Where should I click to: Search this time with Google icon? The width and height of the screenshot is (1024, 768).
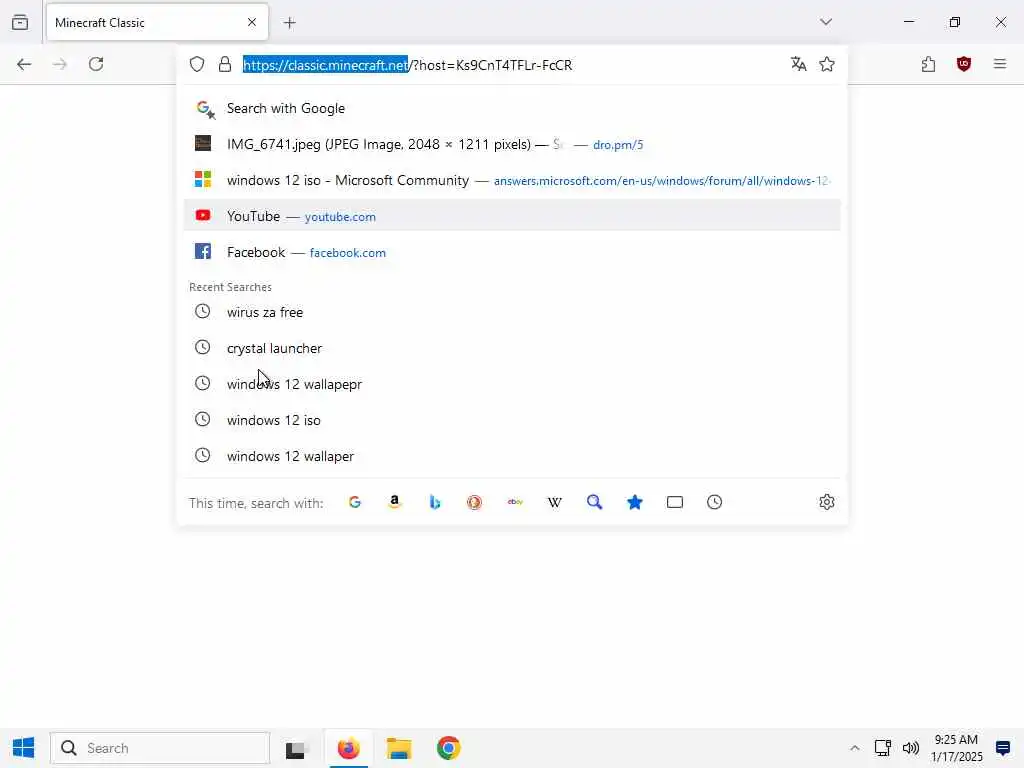[x=355, y=502]
